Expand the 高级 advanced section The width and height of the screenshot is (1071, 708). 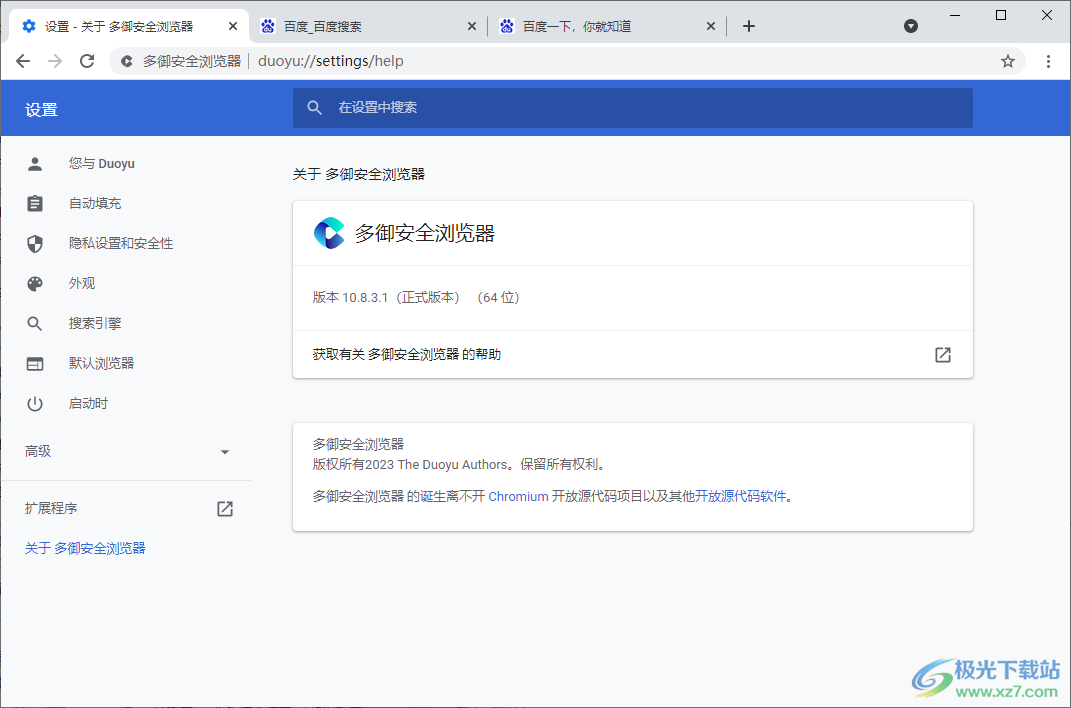coord(126,451)
